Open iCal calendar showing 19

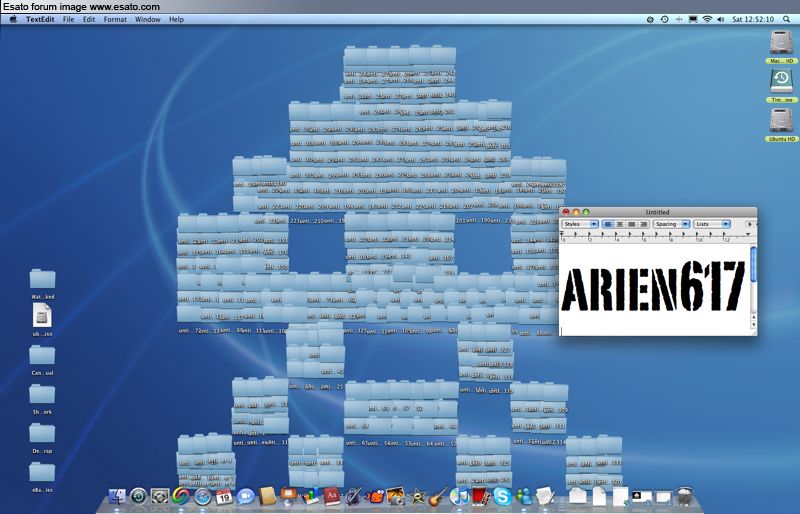tap(224, 496)
